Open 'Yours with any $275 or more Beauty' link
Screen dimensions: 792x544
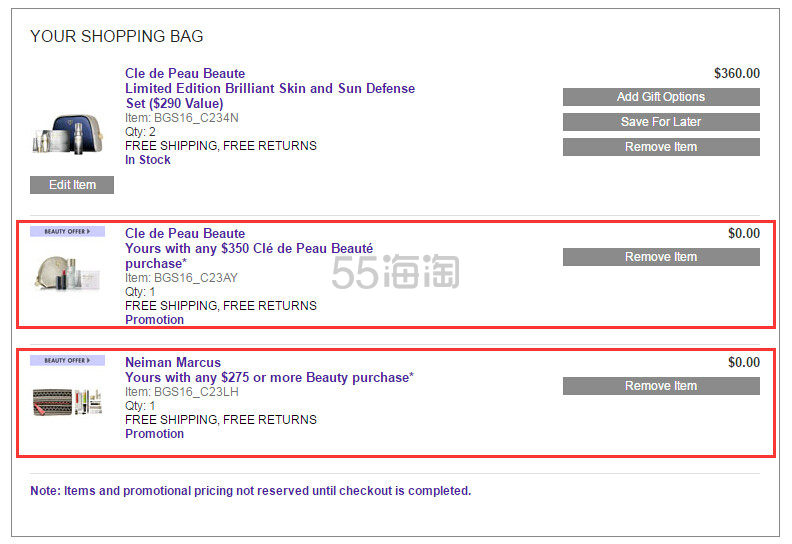pos(269,377)
